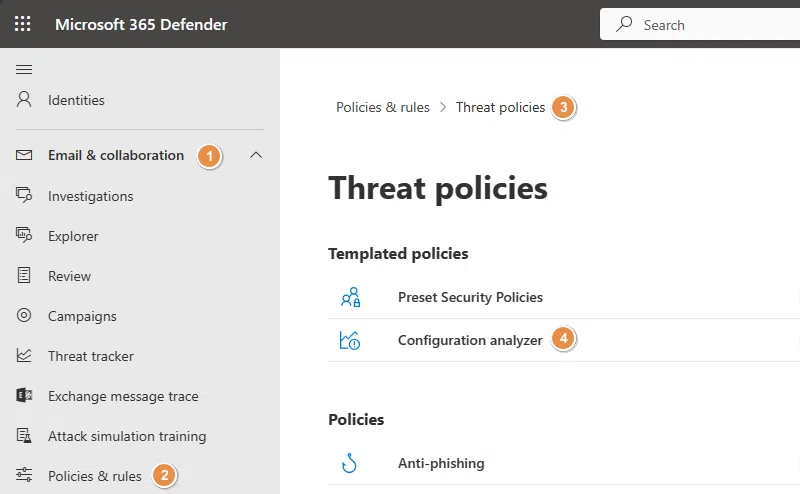Click the Review document icon
The height and width of the screenshot is (494, 800).
pyautogui.click(x=24, y=275)
